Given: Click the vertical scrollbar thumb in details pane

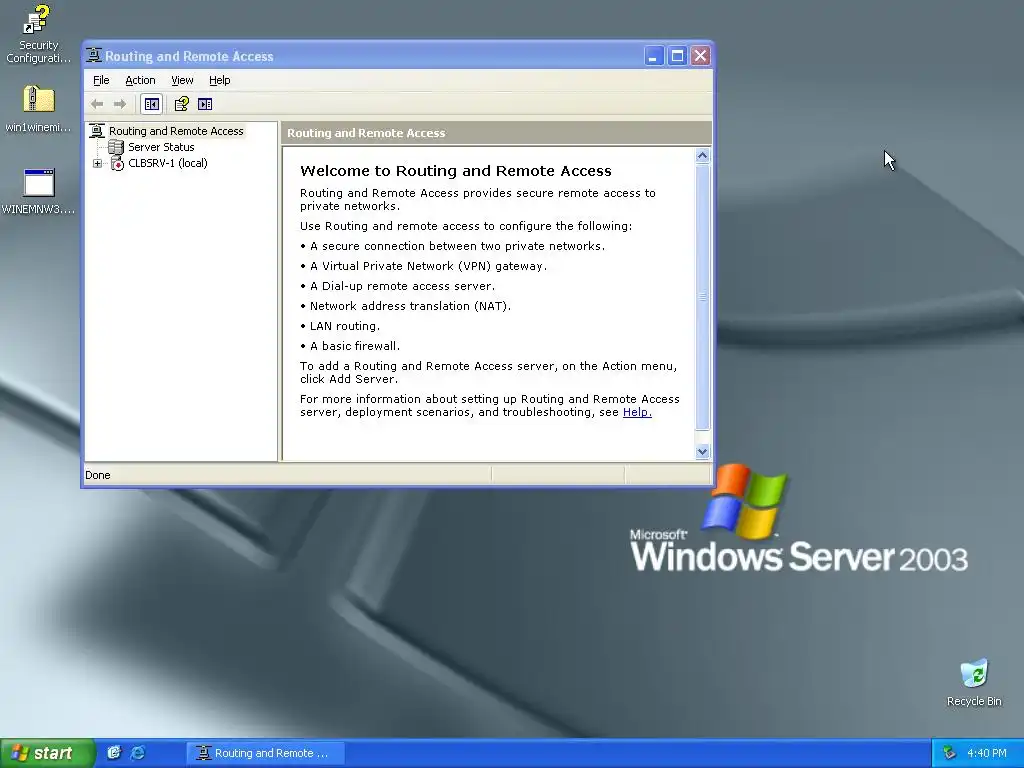Looking at the screenshot, I should click(x=703, y=296).
